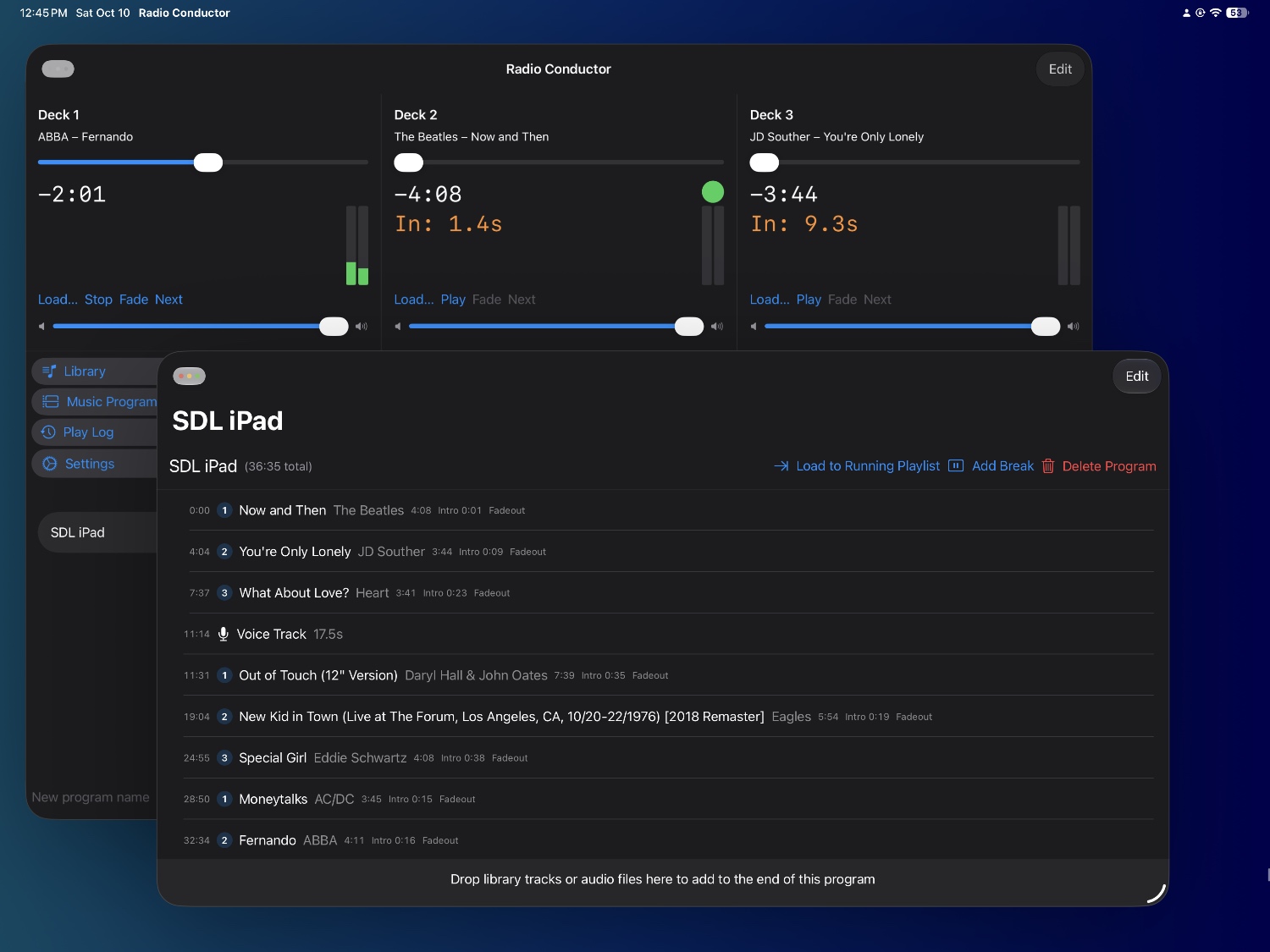Click Deck 3 playback position slider
The image size is (1270, 952).
[x=915, y=162]
